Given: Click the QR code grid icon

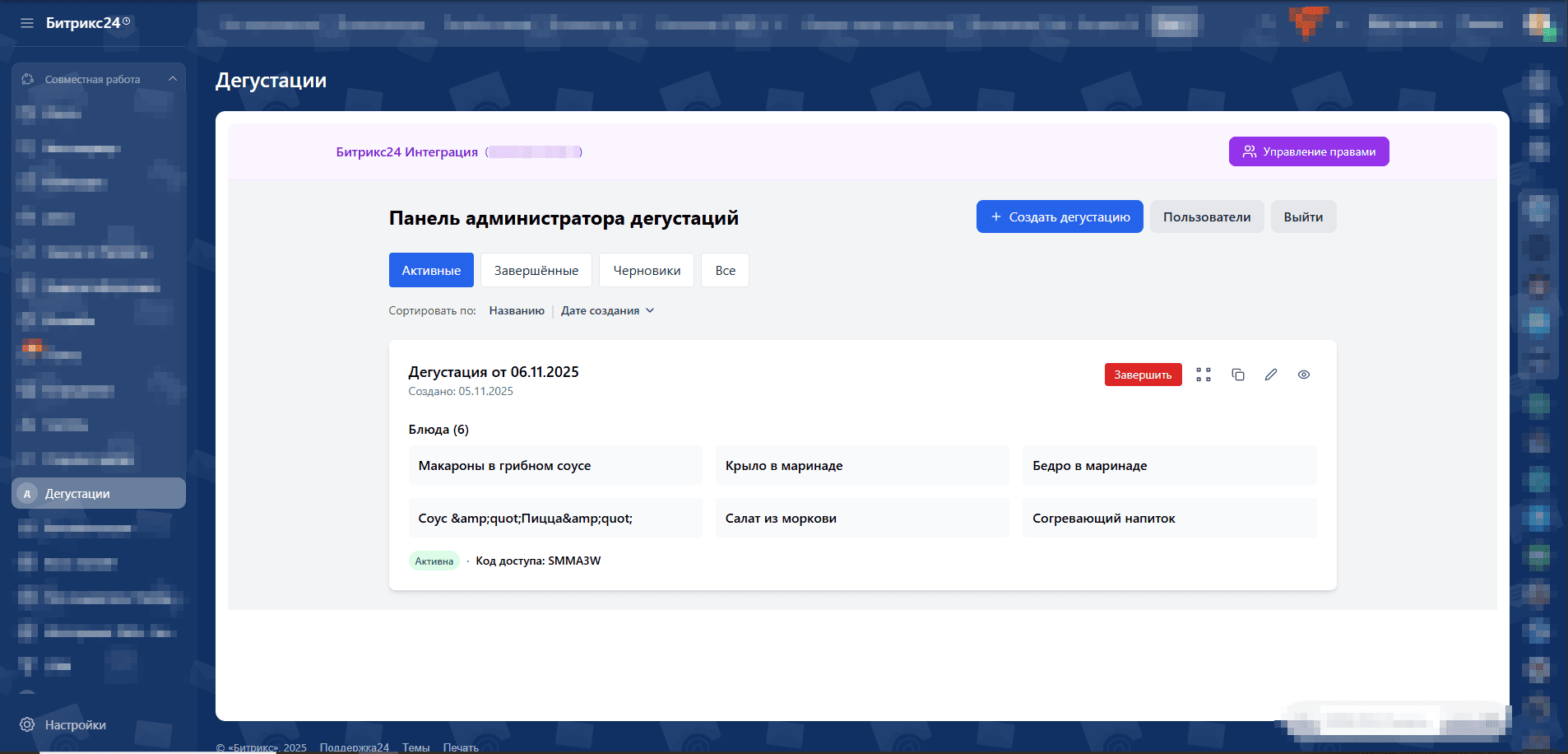Looking at the screenshot, I should click(1204, 375).
